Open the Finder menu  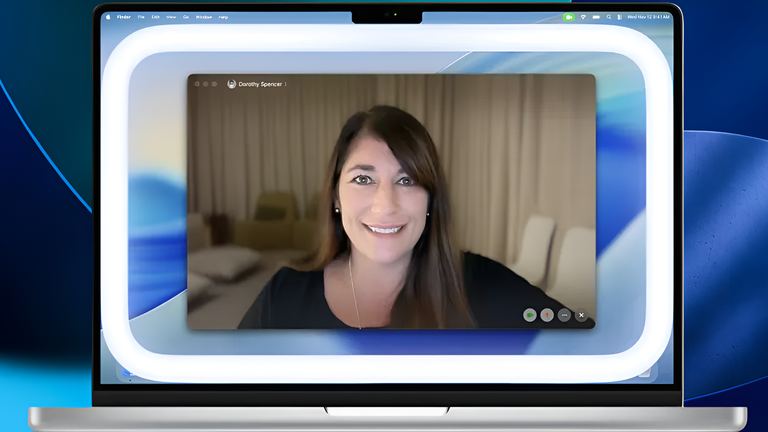point(124,17)
